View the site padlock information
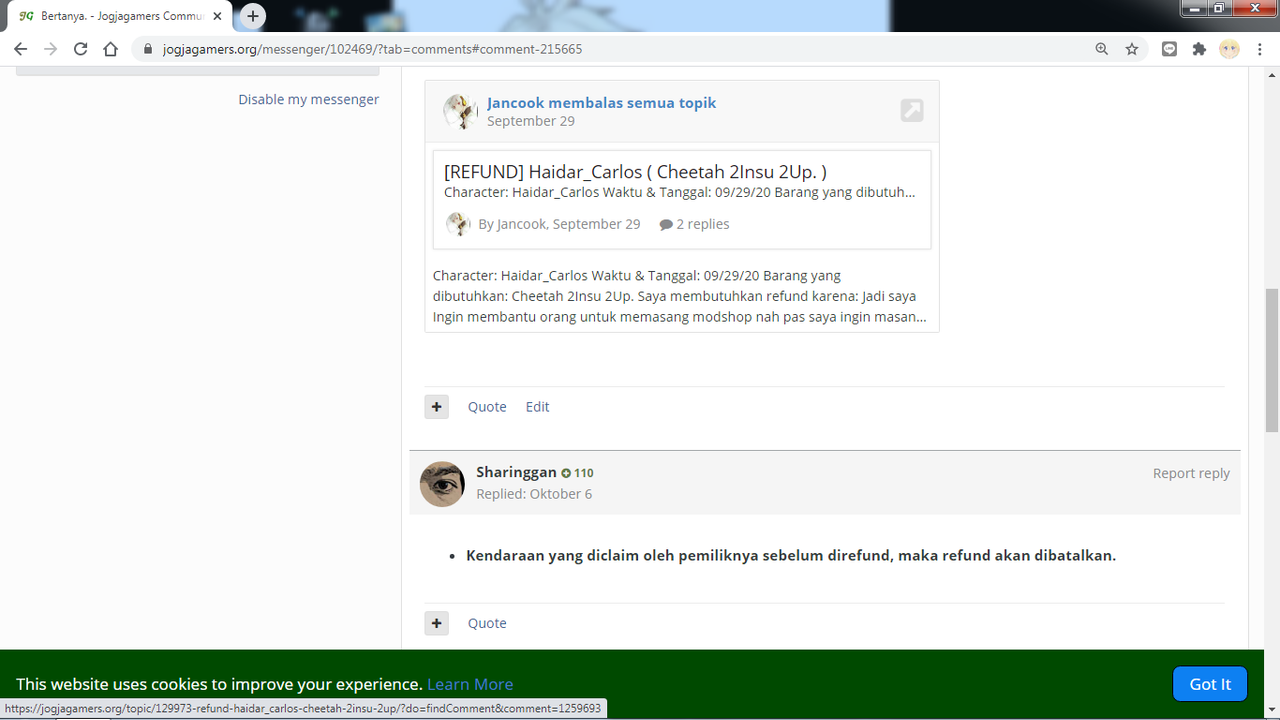This screenshot has height=720, width=1280. tap(147, 49)
